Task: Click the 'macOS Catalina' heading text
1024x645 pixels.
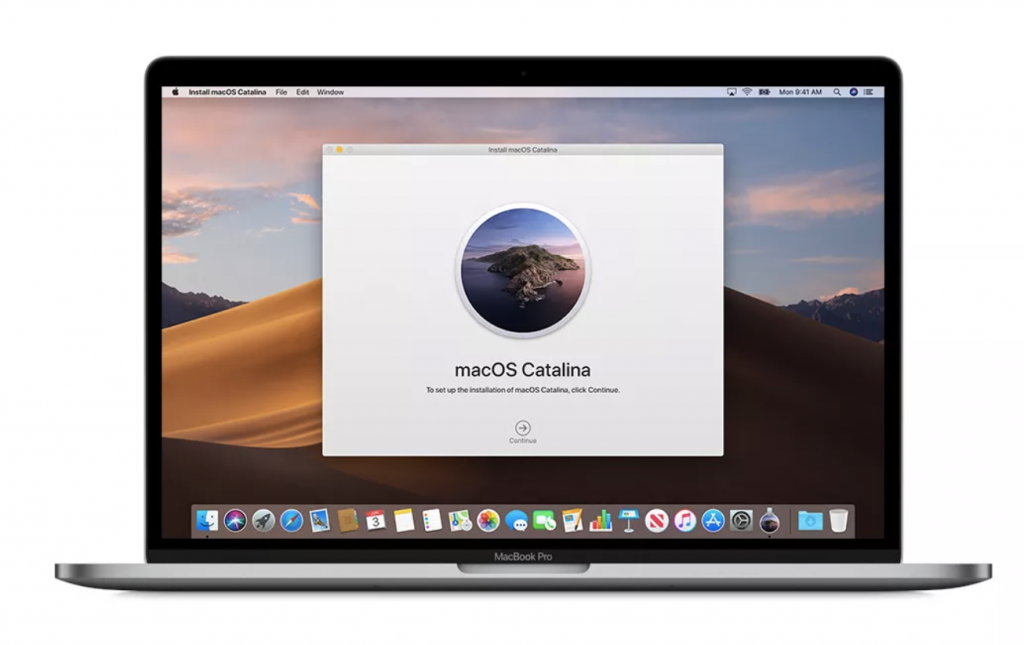Action: click(x=522, y=370)
